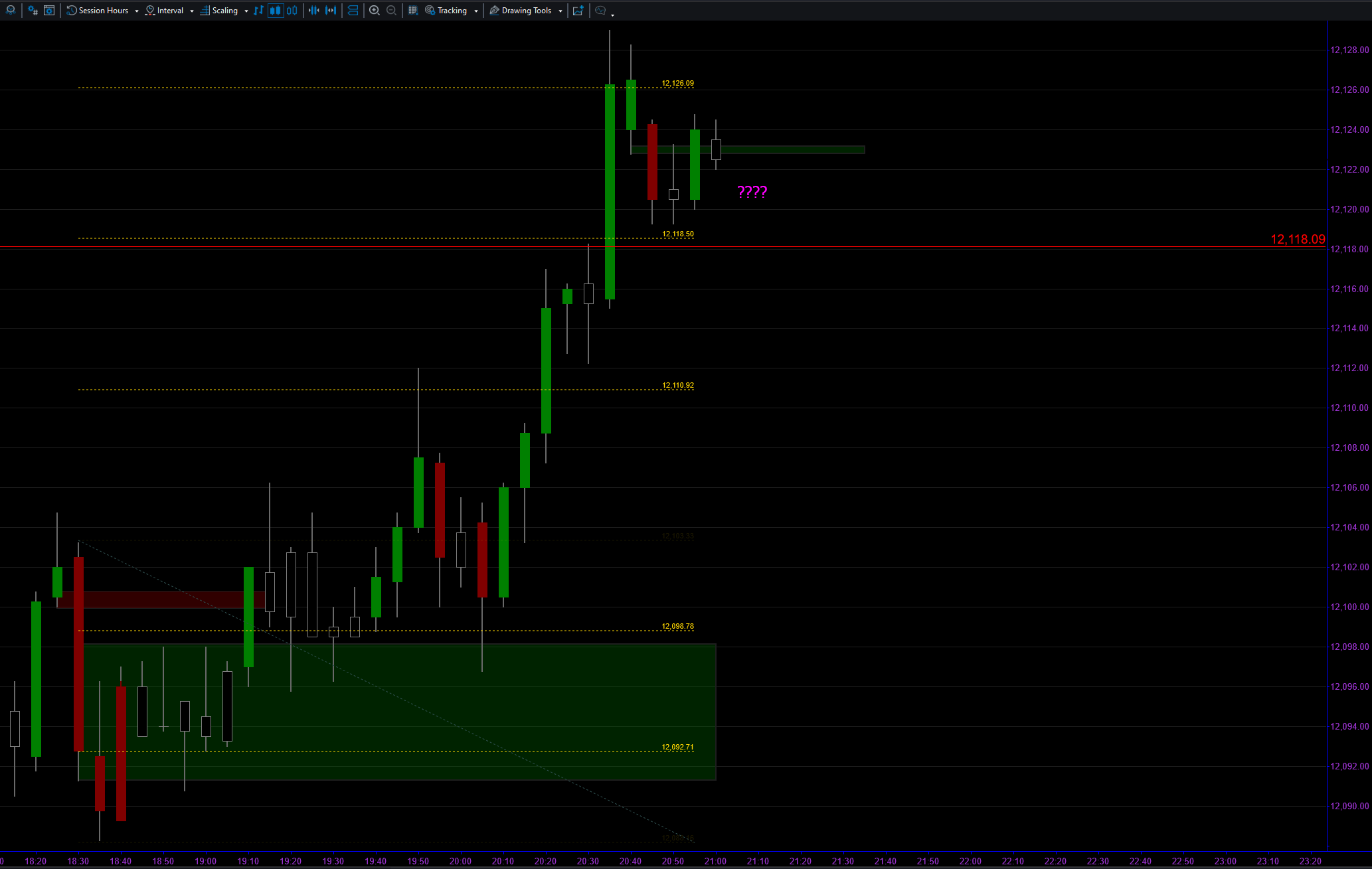Open the Tracking menu
Viewport: 1372px width, 869px height.
451,10
